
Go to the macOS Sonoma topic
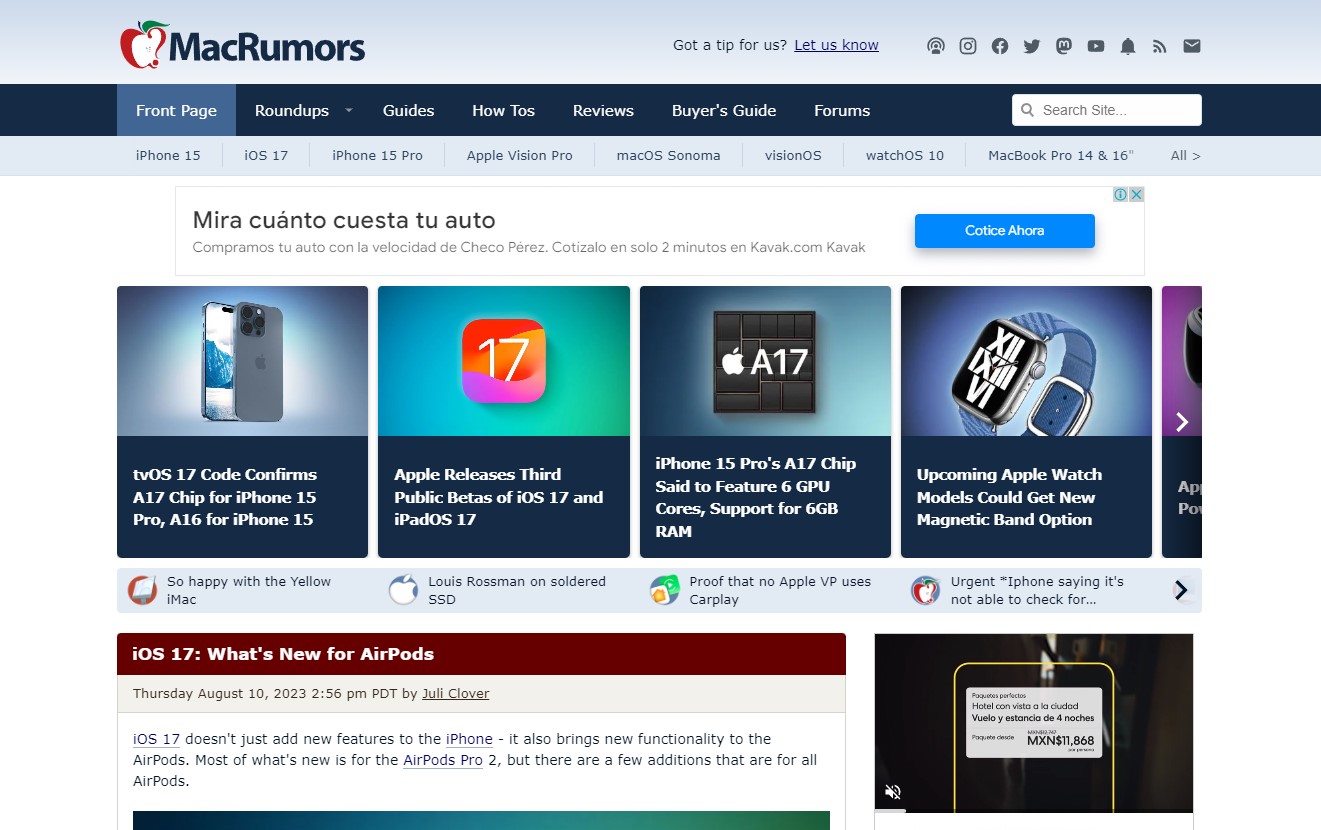point(668,155)
